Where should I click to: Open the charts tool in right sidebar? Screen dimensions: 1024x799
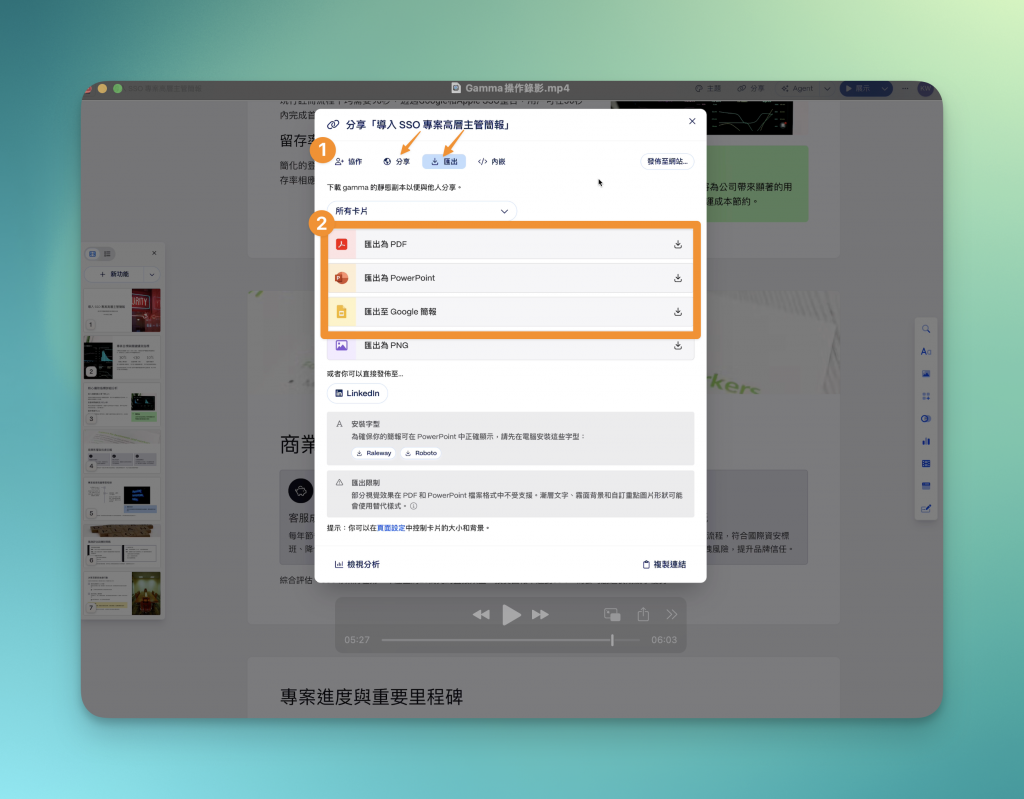[926, 441]
